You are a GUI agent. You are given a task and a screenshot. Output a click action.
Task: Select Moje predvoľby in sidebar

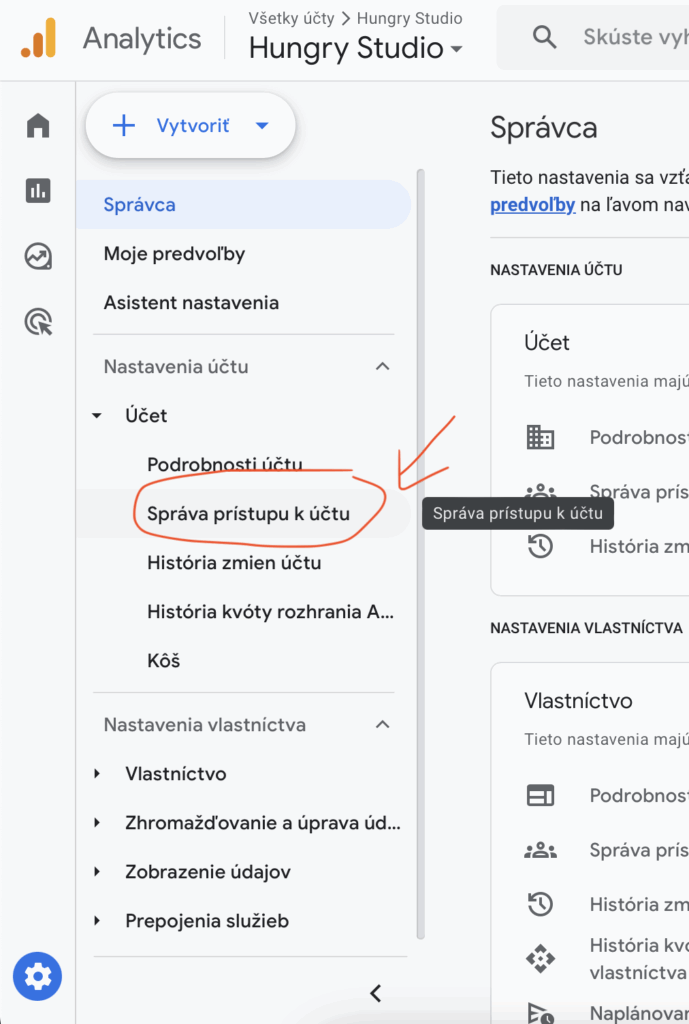(174, 254)
